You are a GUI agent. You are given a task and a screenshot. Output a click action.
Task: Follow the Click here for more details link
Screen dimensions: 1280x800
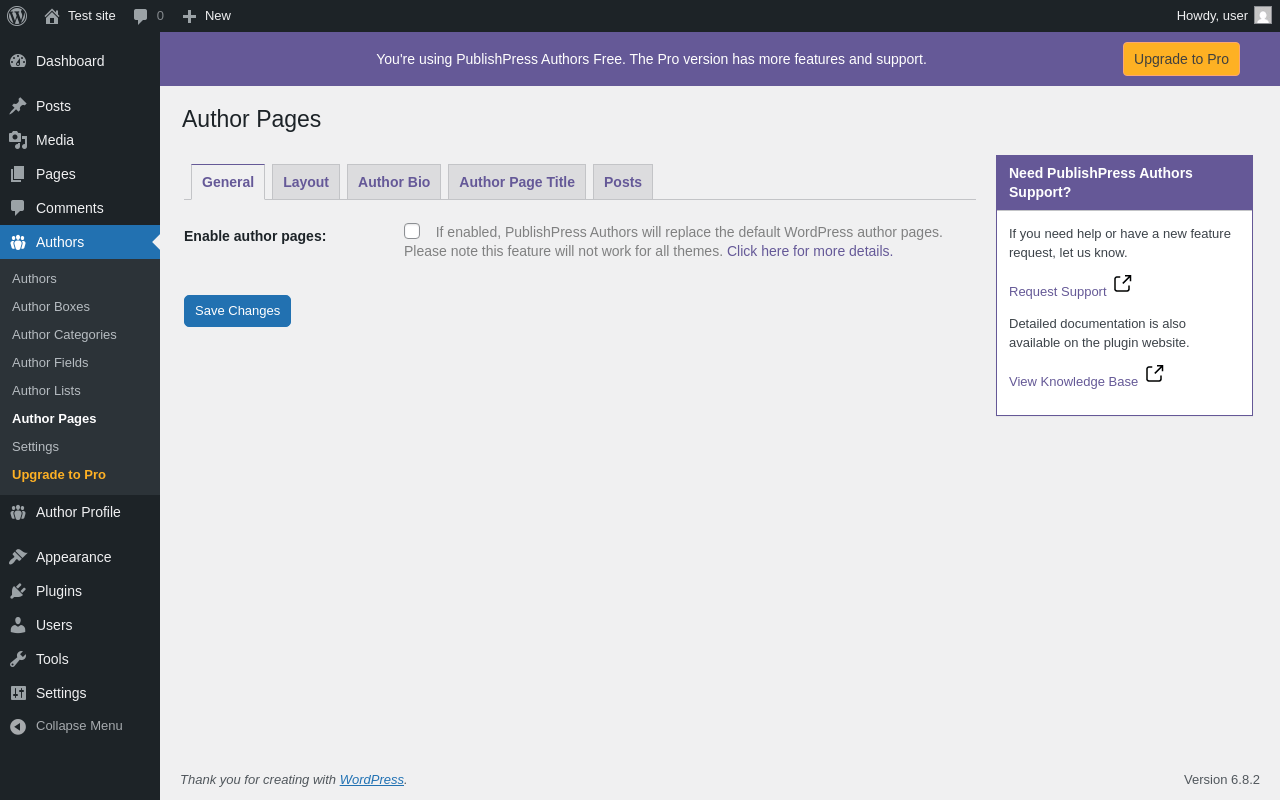coord(810,251)
